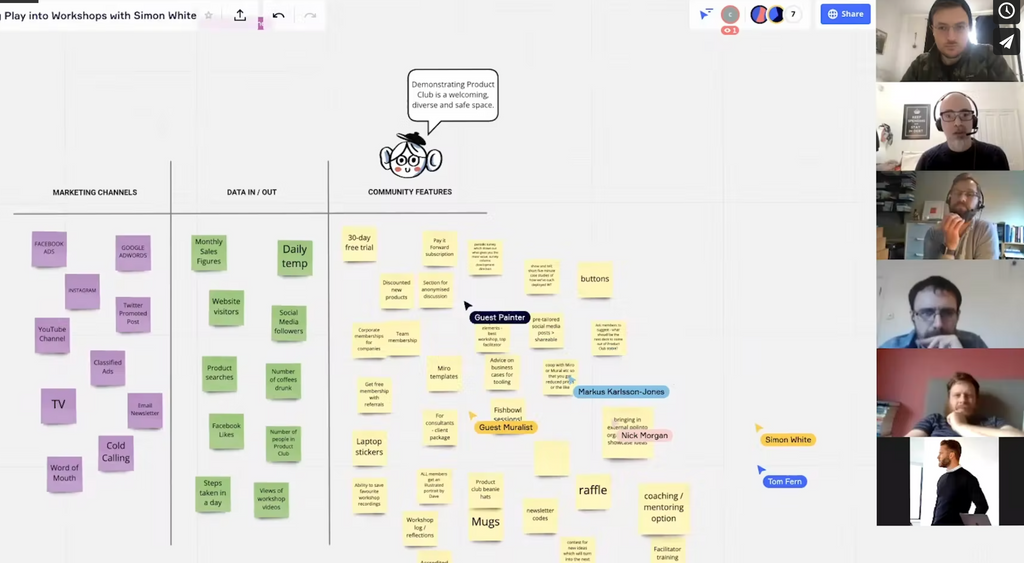Screen dimensions: 1024x563
Task: Click the redo arrow icon
Action: (x=310, y=15)
